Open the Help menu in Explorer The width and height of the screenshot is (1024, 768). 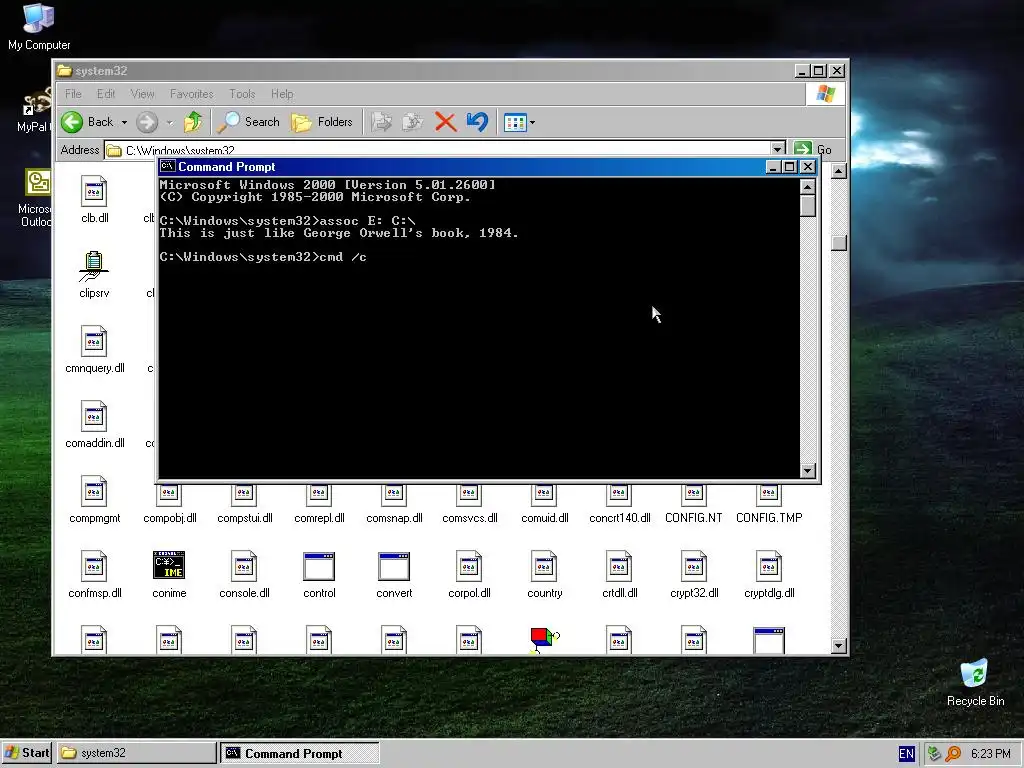(x=282, y=94)
